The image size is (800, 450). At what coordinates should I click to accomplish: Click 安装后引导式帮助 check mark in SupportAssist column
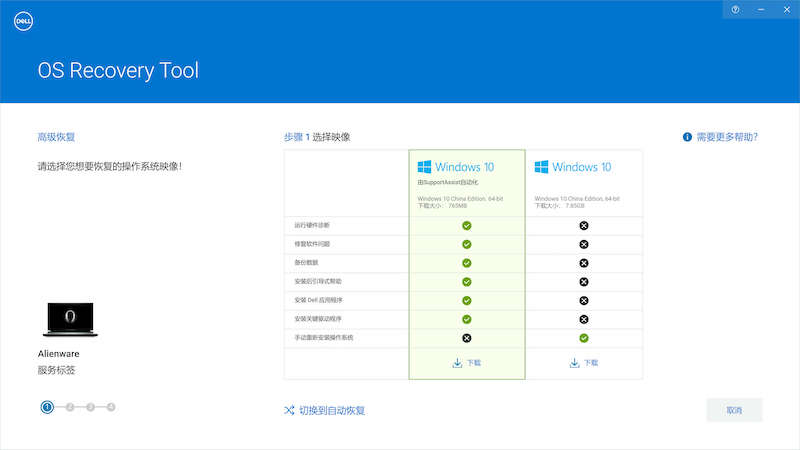pos(467,282)
